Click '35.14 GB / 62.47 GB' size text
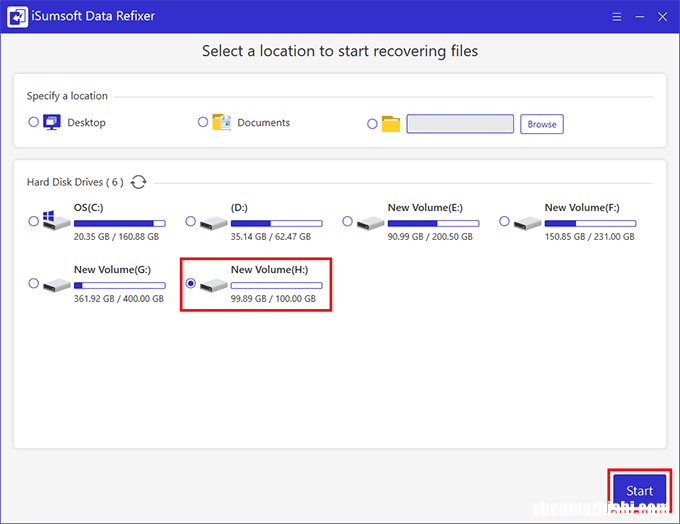The image size is (680, 524). coord(271,236)
